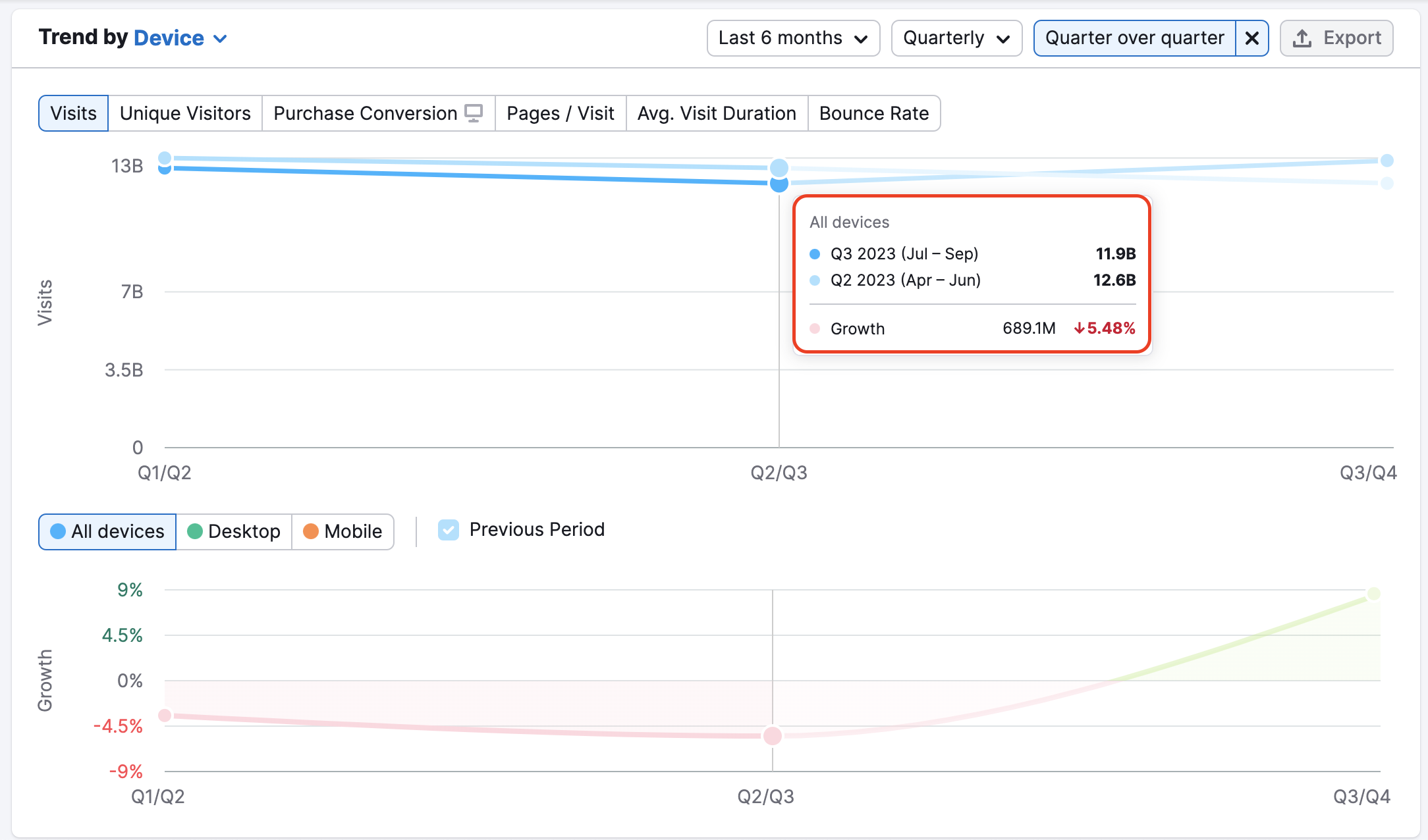Switch to the Purchase Conversion tab
Screen dimensions: 1428x840
click(x=378, y=113)
